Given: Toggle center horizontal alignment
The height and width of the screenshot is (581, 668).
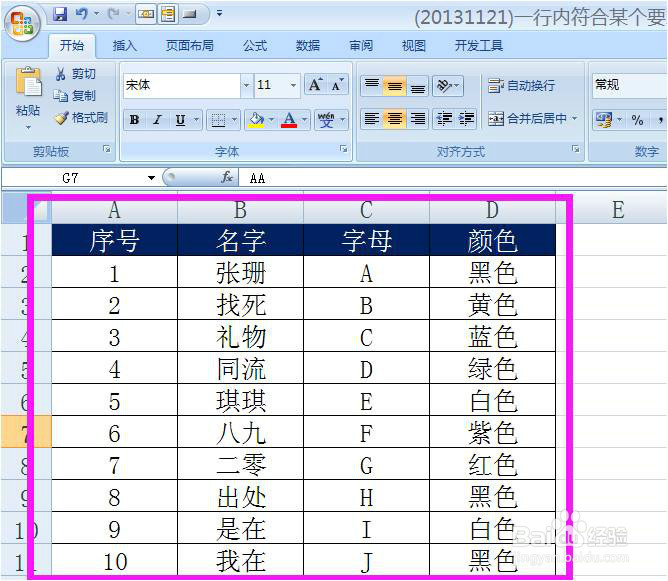Looking at the screenshot, I should 394,119.
